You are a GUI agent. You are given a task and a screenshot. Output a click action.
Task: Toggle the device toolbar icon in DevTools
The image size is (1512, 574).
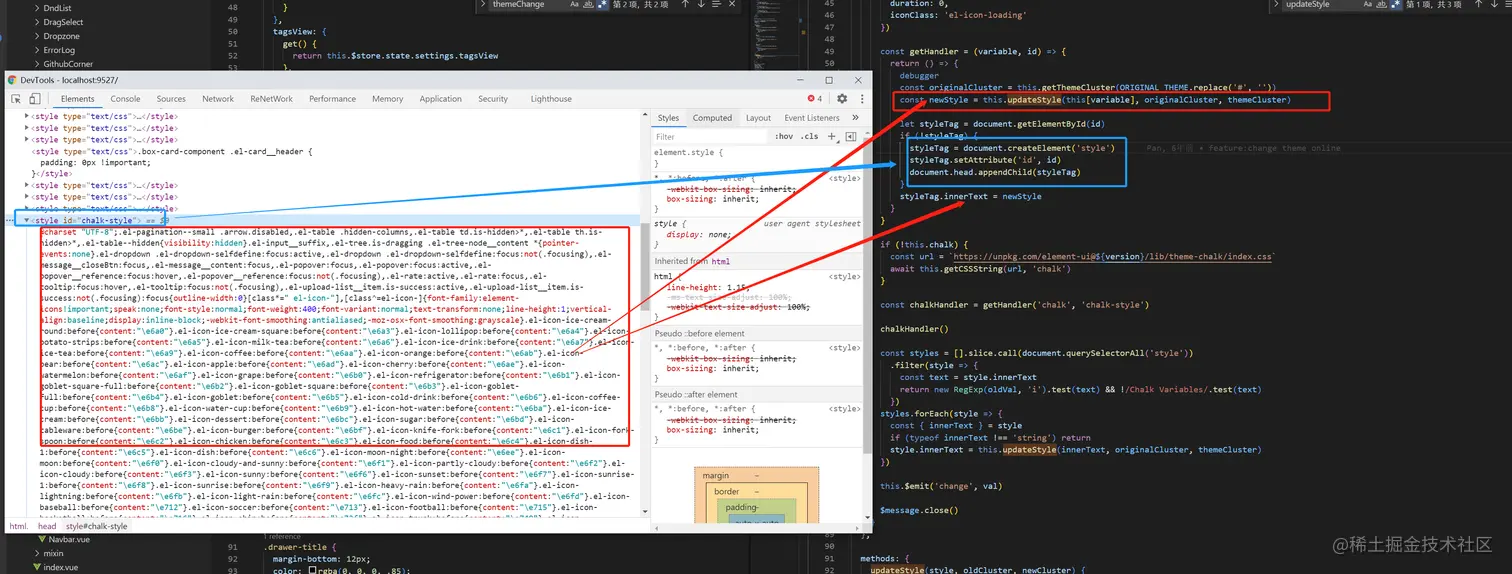(35, 99)
